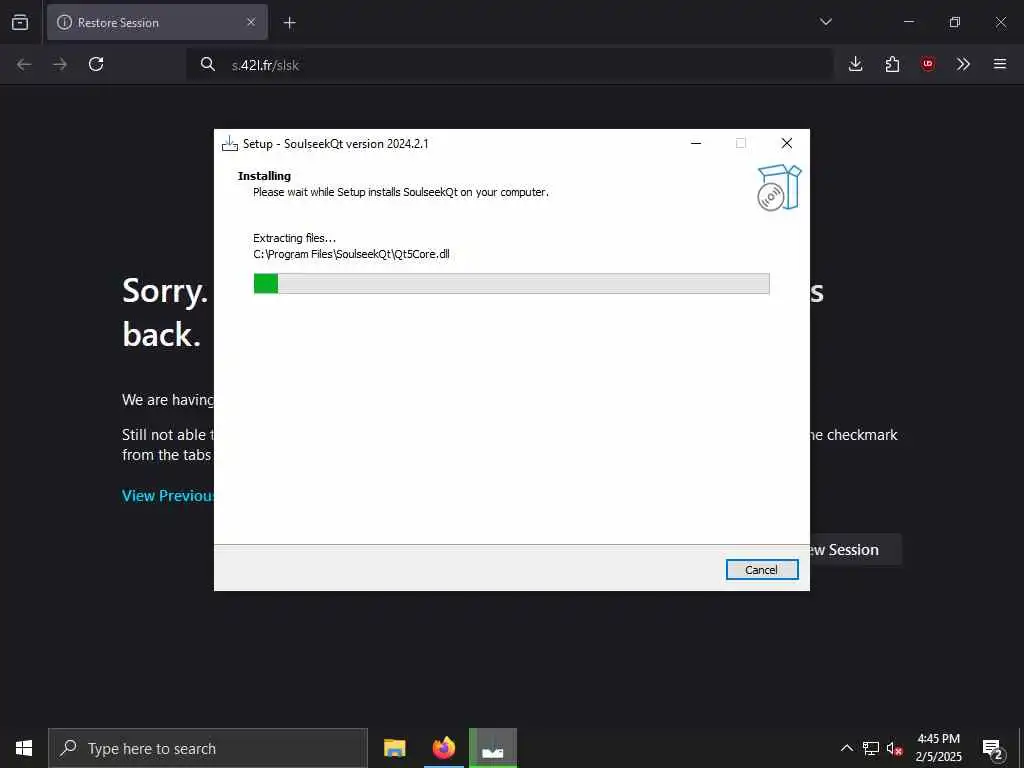The image size is (1024, 768).
Task: Close the SoulseekQt Setup dialog
Action: 787,143
